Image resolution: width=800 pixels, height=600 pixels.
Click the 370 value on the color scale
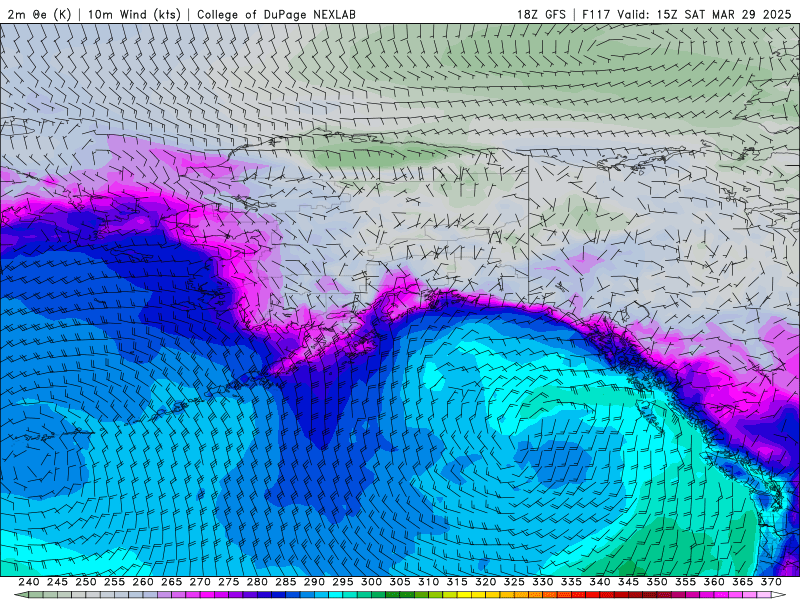point(771,582)
